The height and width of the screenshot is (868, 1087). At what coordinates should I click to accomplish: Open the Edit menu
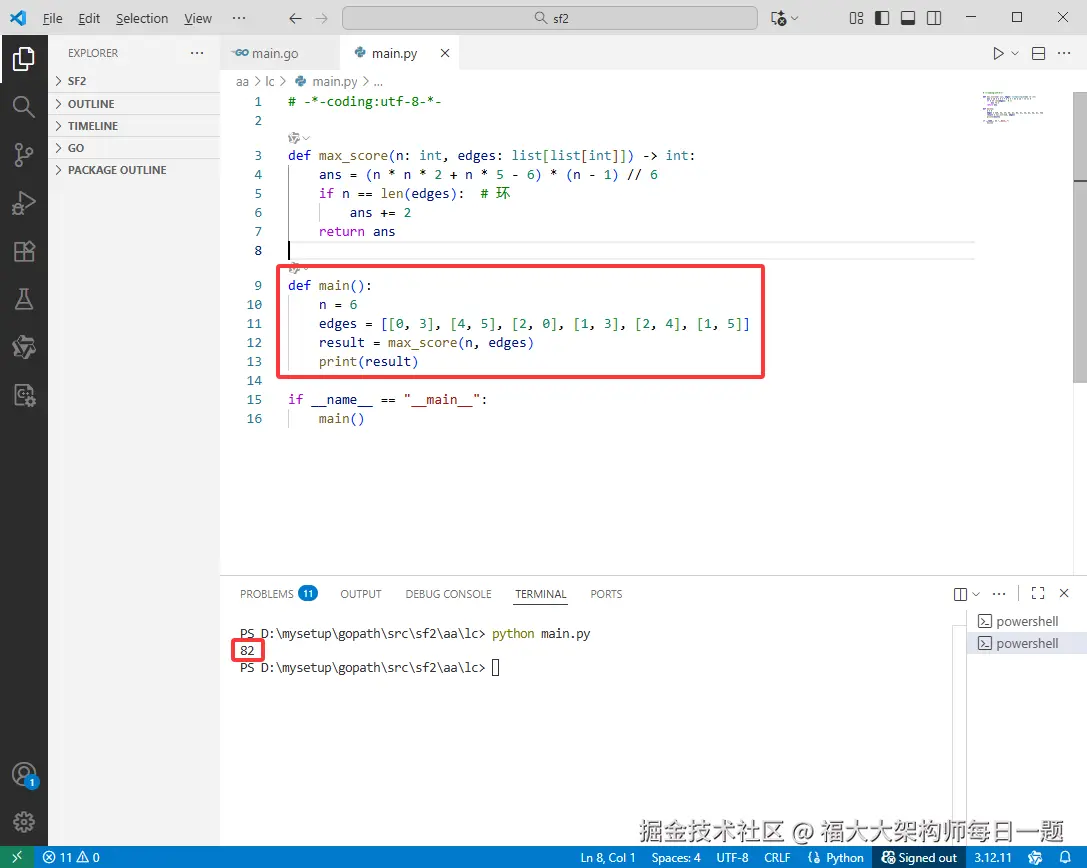(89, 18)
